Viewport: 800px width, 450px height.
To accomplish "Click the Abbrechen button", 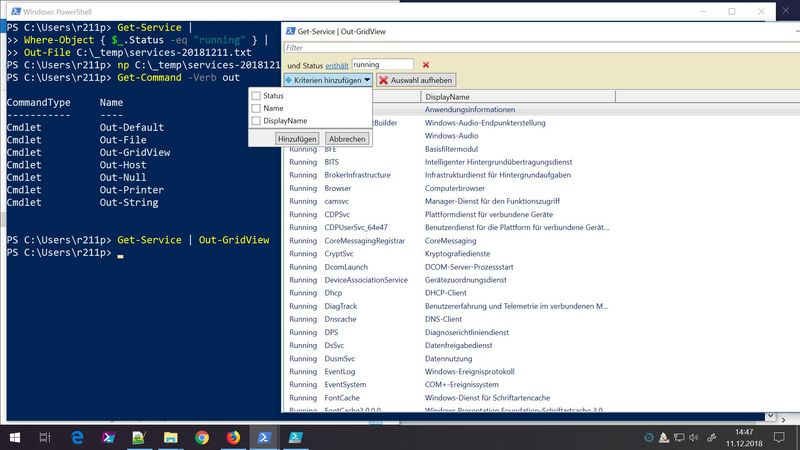I will (x=347, y=138).
